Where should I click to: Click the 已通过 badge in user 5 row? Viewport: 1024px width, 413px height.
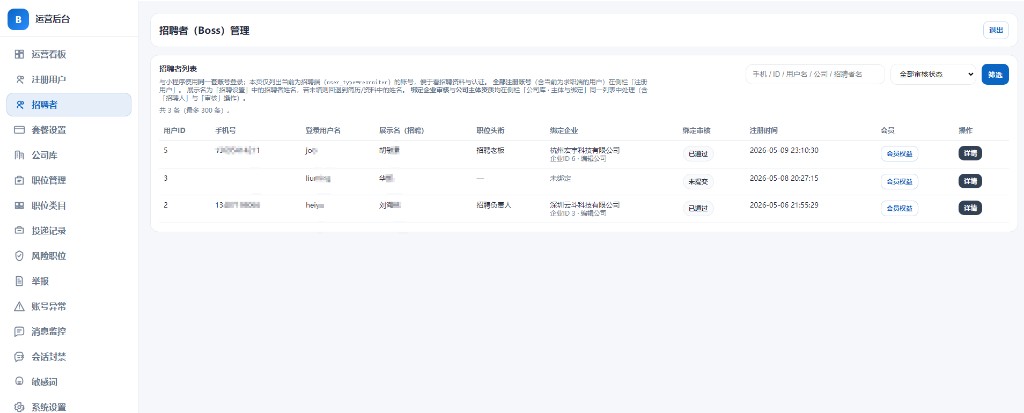click(x=697, y=154)
